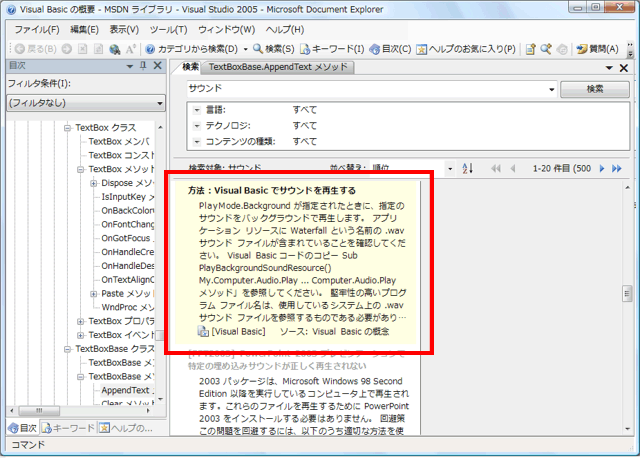The height and width of the screenshot is (458, 640).
Task: Select the IsInputKey tree item
Action: pos(127,197)
